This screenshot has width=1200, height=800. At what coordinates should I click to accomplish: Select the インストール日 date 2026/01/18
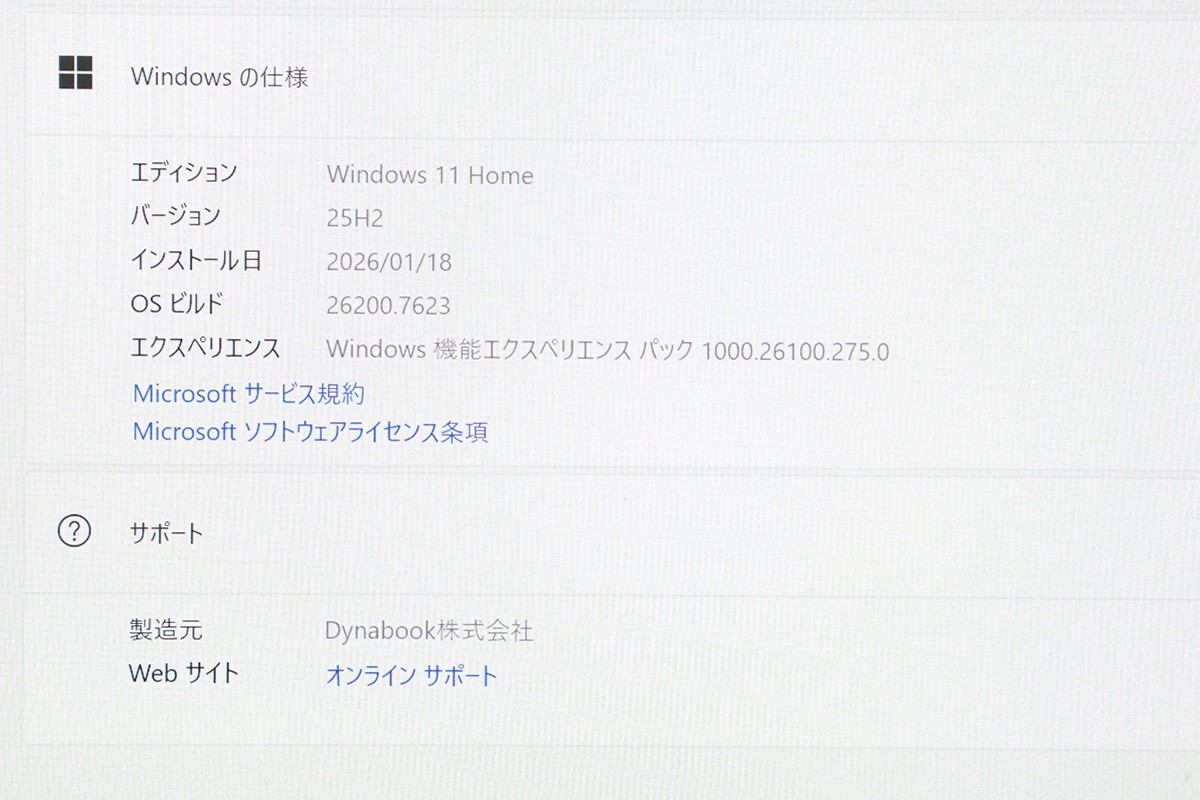tap(390, 261)
